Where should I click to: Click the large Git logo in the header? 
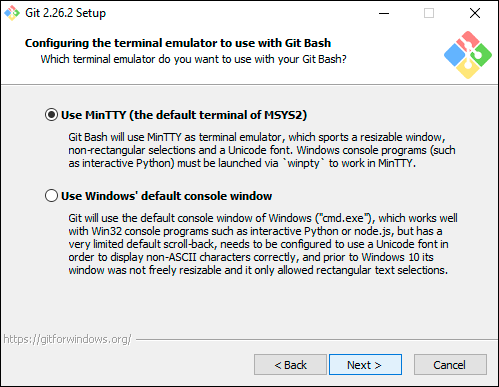[x=468, y=55]
